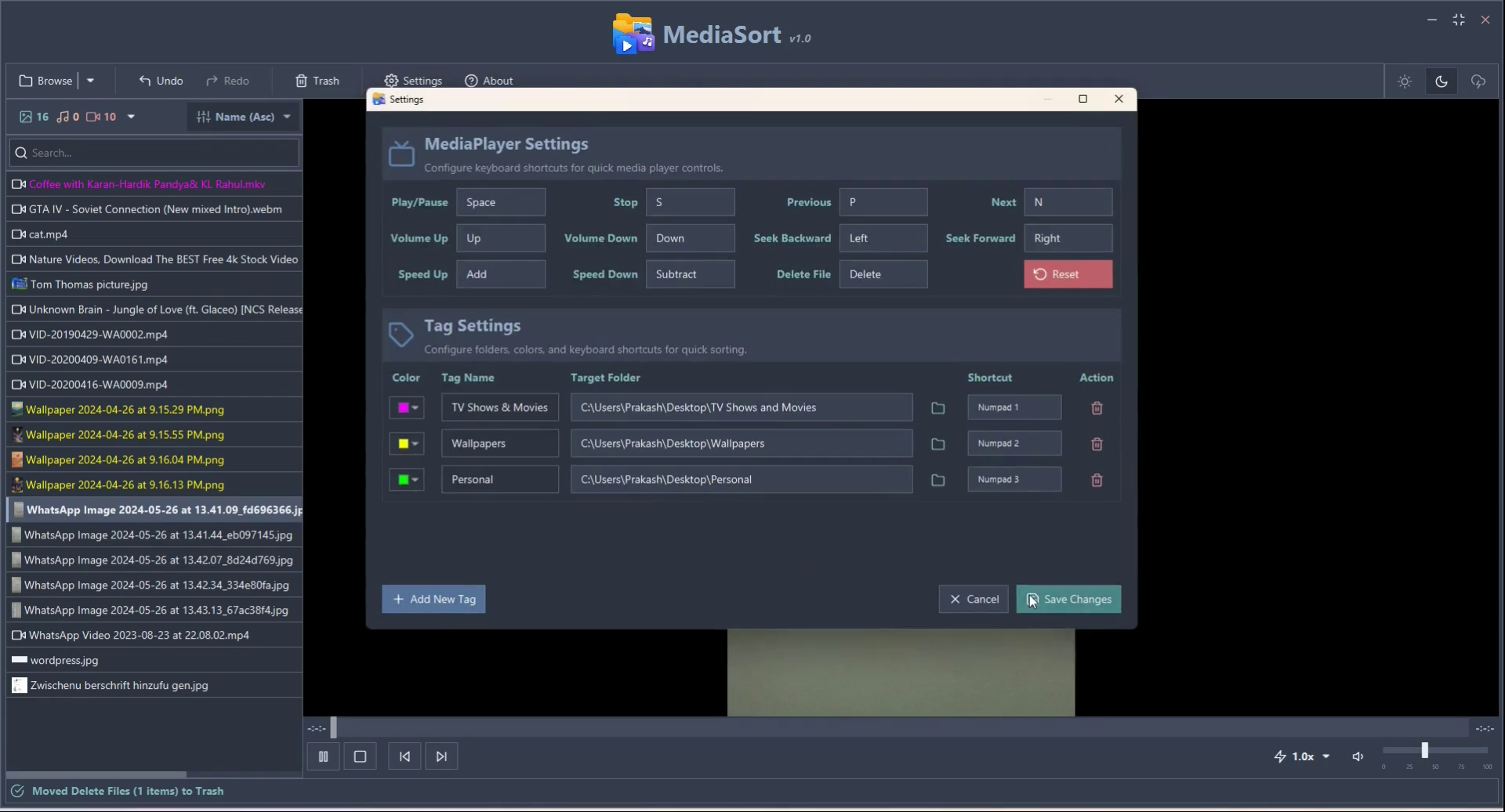The height and width of the screenshot is (812, 1505).
Task: Open color picker for Personal tag
Action: click(x=406, y=479)
